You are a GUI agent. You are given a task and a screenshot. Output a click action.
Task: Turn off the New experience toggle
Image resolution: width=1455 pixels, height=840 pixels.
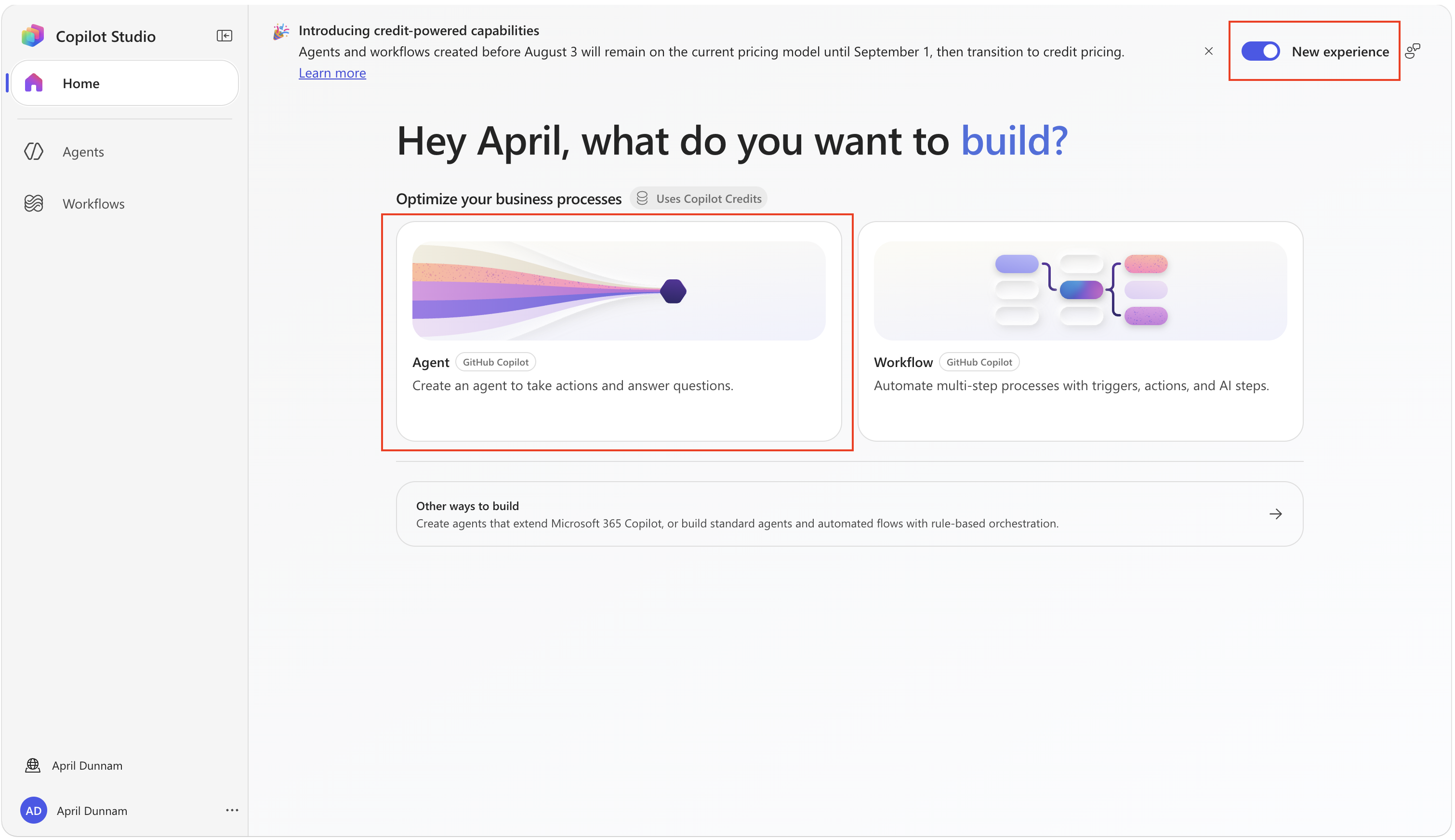point(1260,52)
